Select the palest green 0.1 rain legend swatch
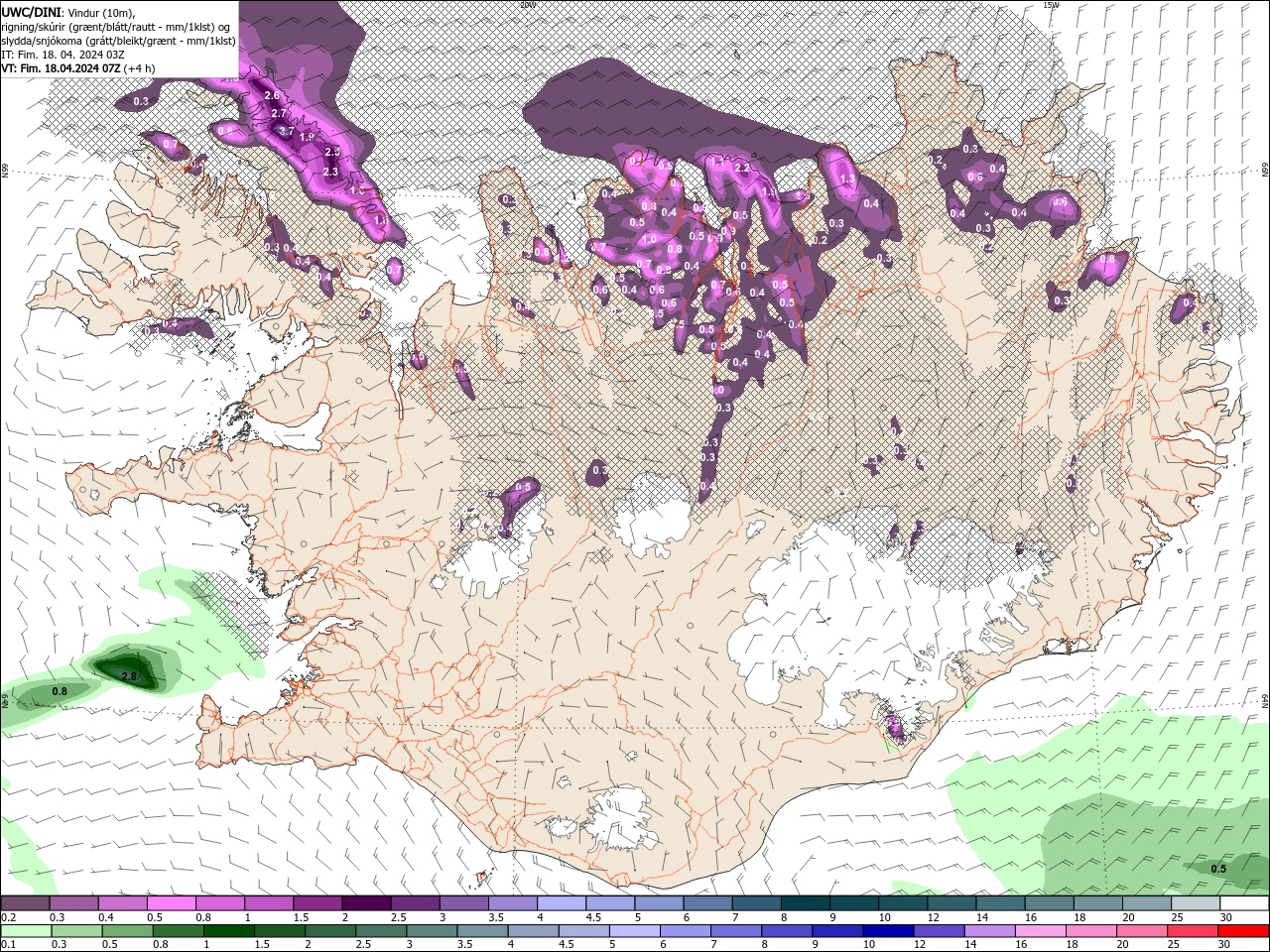Viewport: 1270px width, 952px height. tap(26, 931)
